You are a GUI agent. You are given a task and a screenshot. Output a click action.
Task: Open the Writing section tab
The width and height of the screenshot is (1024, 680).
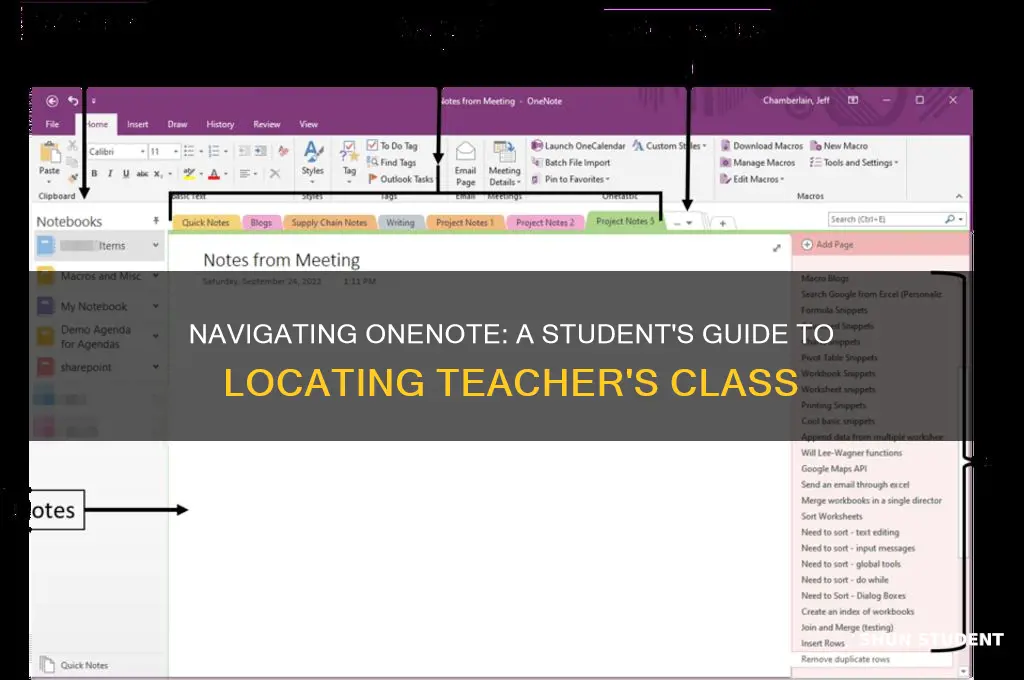point(400,223)
